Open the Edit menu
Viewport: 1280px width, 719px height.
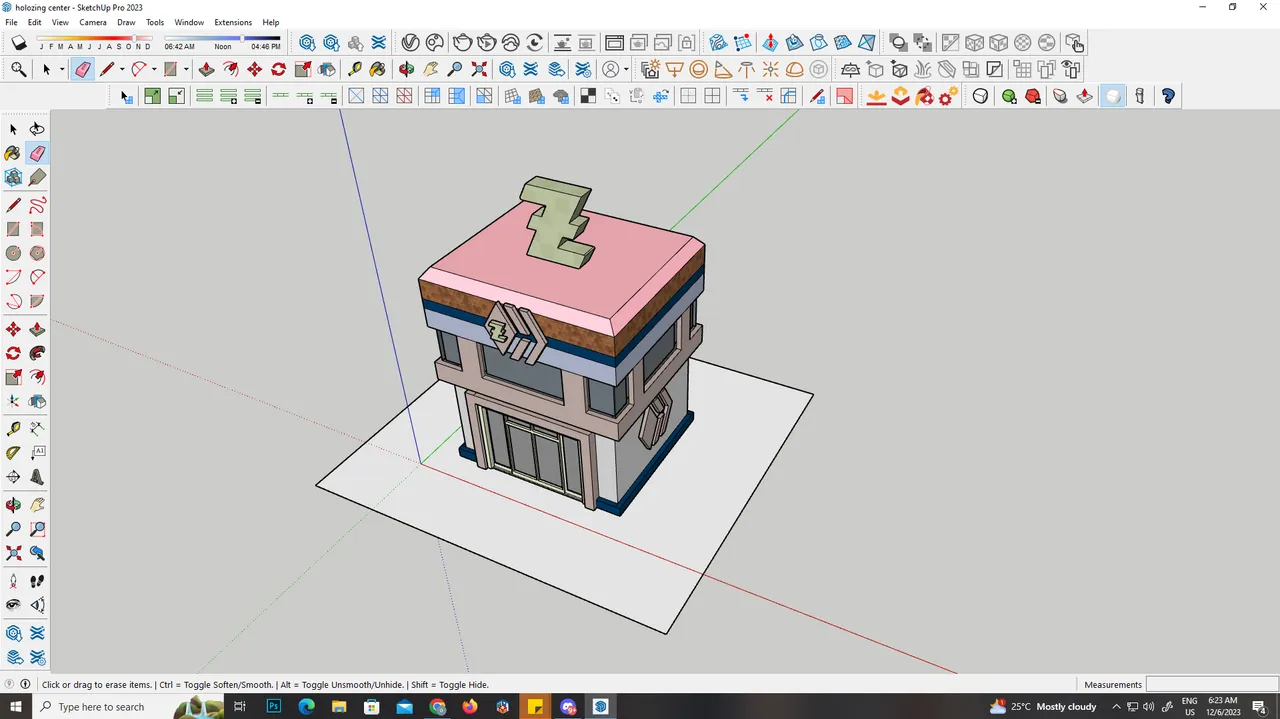(x=35, y=22)
